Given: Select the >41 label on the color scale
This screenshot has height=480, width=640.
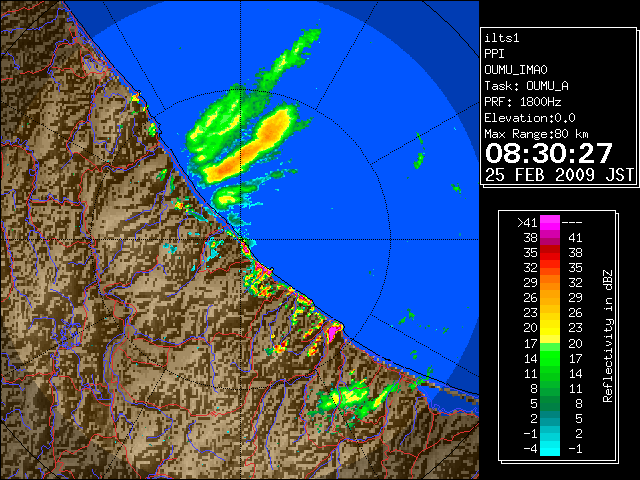Looking at the screenshot, I should [527, 223].
